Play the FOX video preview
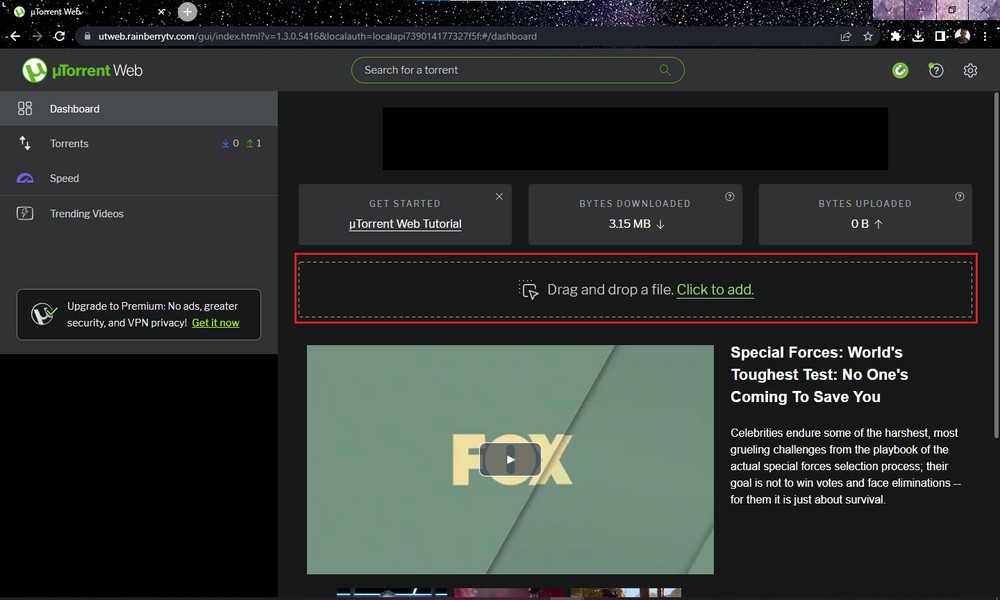This screenshot has height=600, width=1000. coord(510,459)
